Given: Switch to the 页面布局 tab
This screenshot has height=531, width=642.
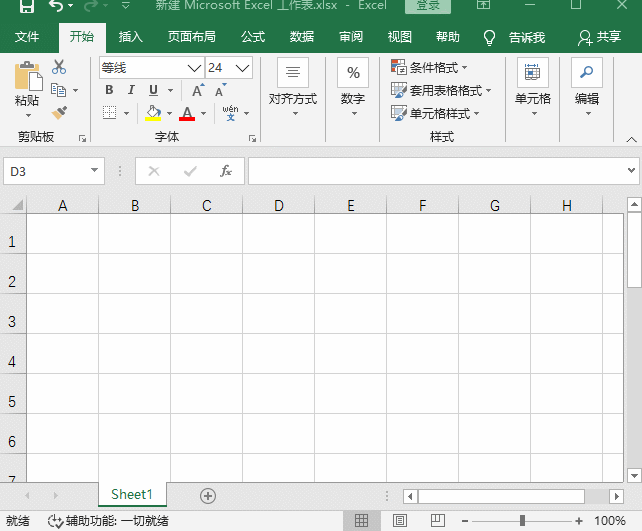Looking at the screenshot, I should coord(192,37).
